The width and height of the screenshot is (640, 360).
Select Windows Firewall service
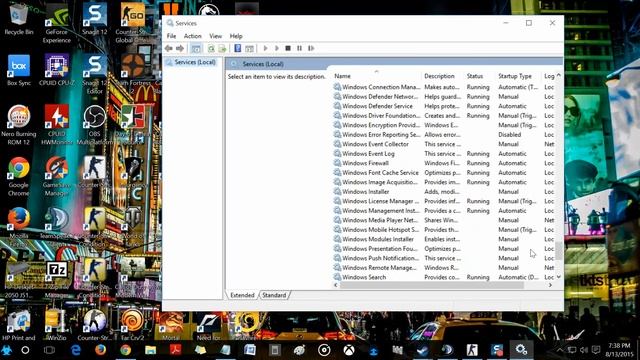444,163
